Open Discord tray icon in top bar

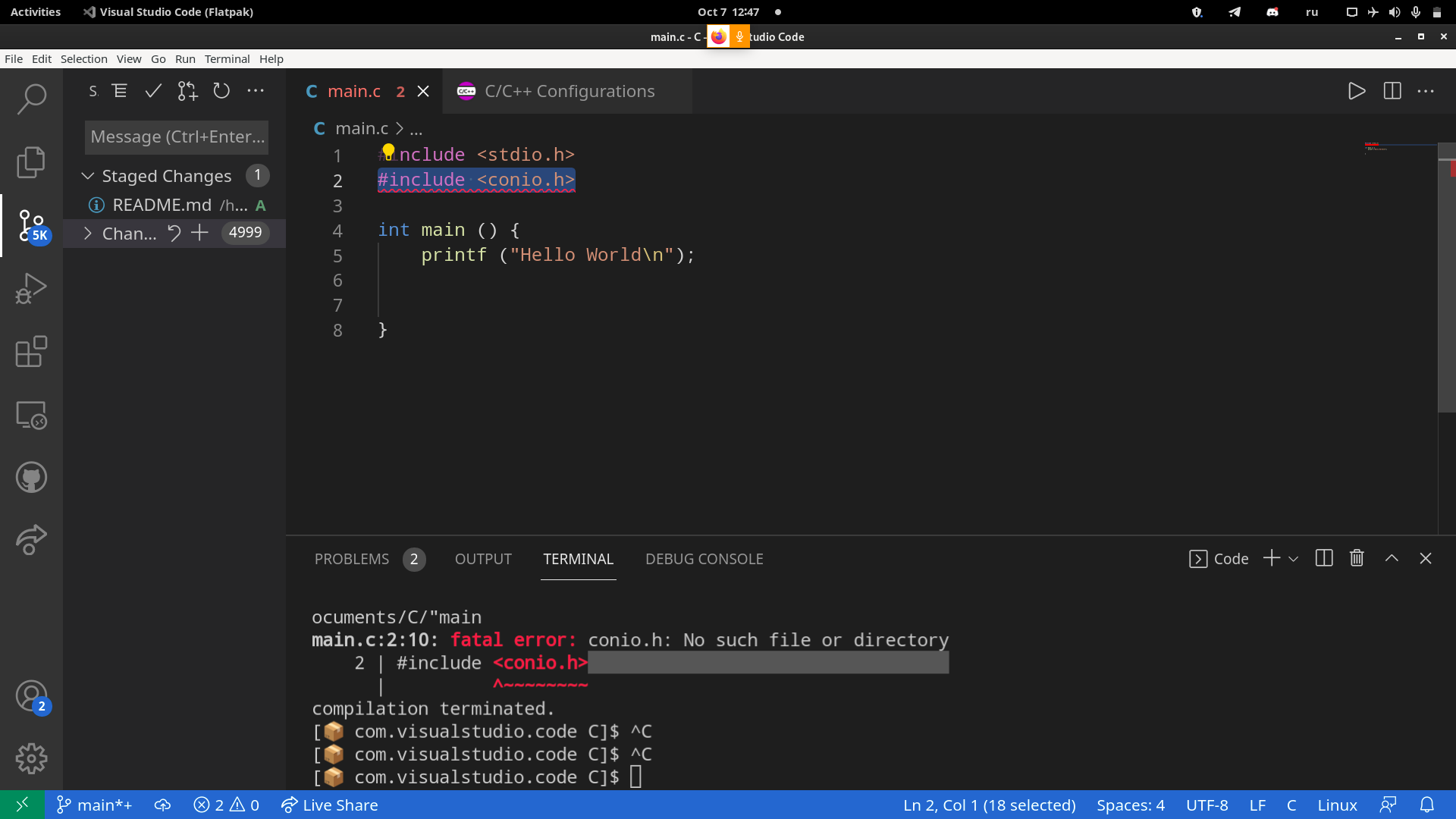1272,12
